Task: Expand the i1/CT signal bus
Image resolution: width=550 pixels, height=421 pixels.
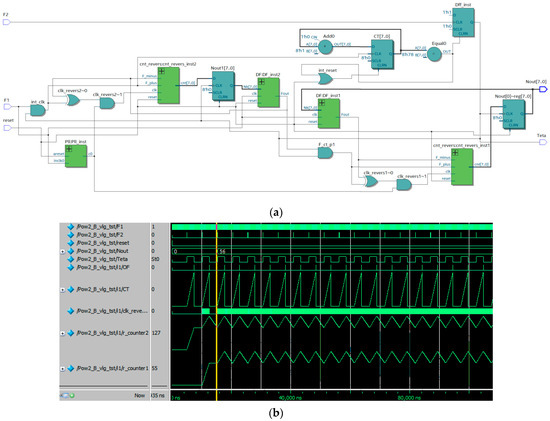Action: [x=63, y=290]
